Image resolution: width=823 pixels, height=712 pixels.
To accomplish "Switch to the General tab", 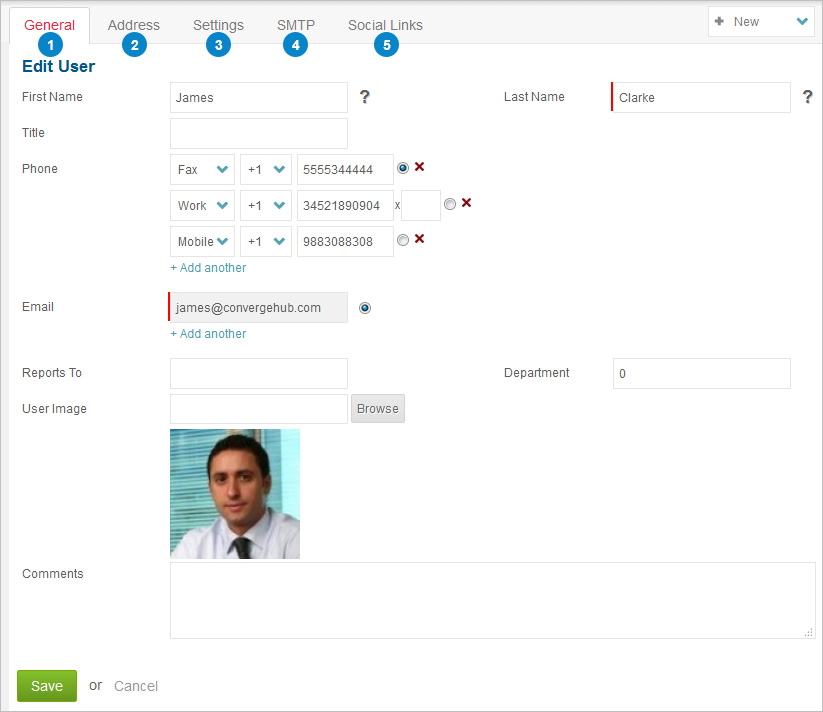I will pyautogui.click(x=49, y=25).
